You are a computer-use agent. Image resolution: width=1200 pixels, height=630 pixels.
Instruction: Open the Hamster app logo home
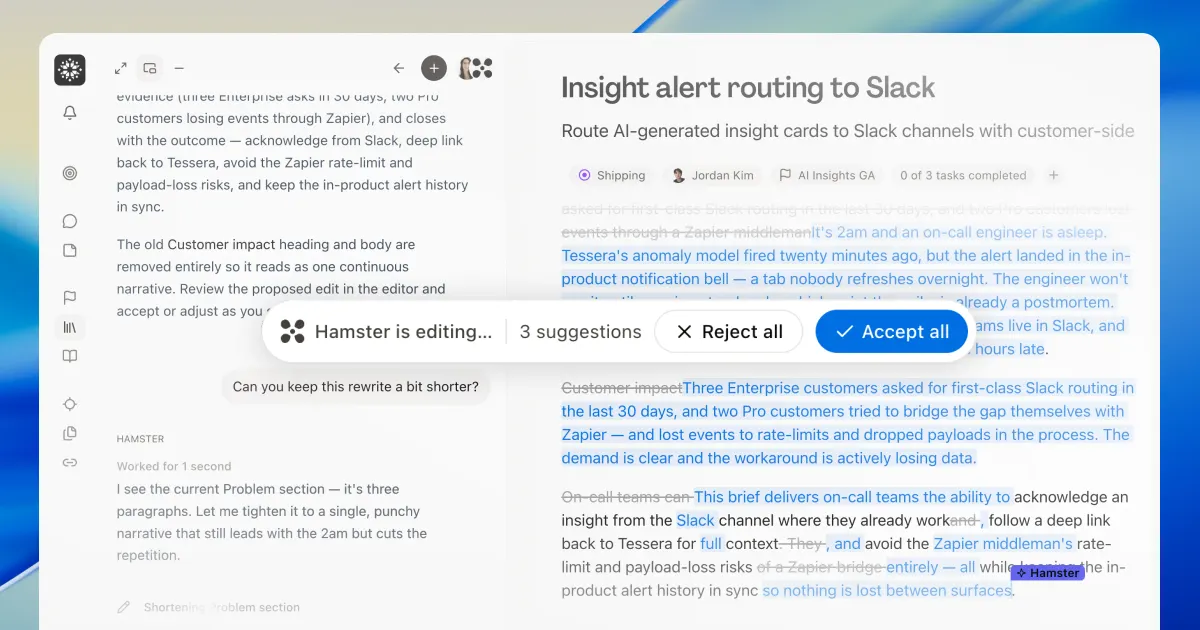click(70, 69)
